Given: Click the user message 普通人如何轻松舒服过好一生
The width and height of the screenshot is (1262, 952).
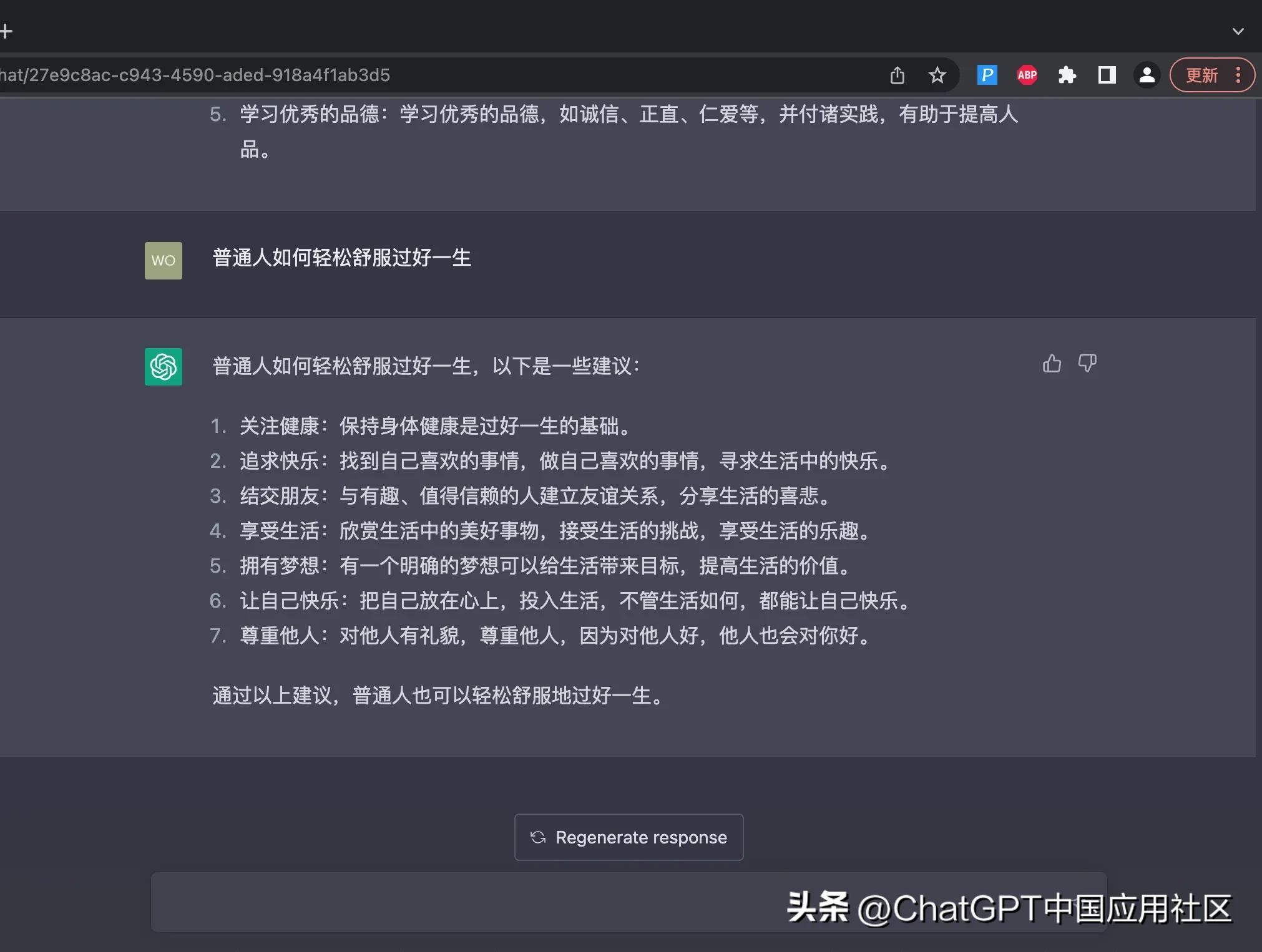Looking at the screenshot, I should (340, 258).
